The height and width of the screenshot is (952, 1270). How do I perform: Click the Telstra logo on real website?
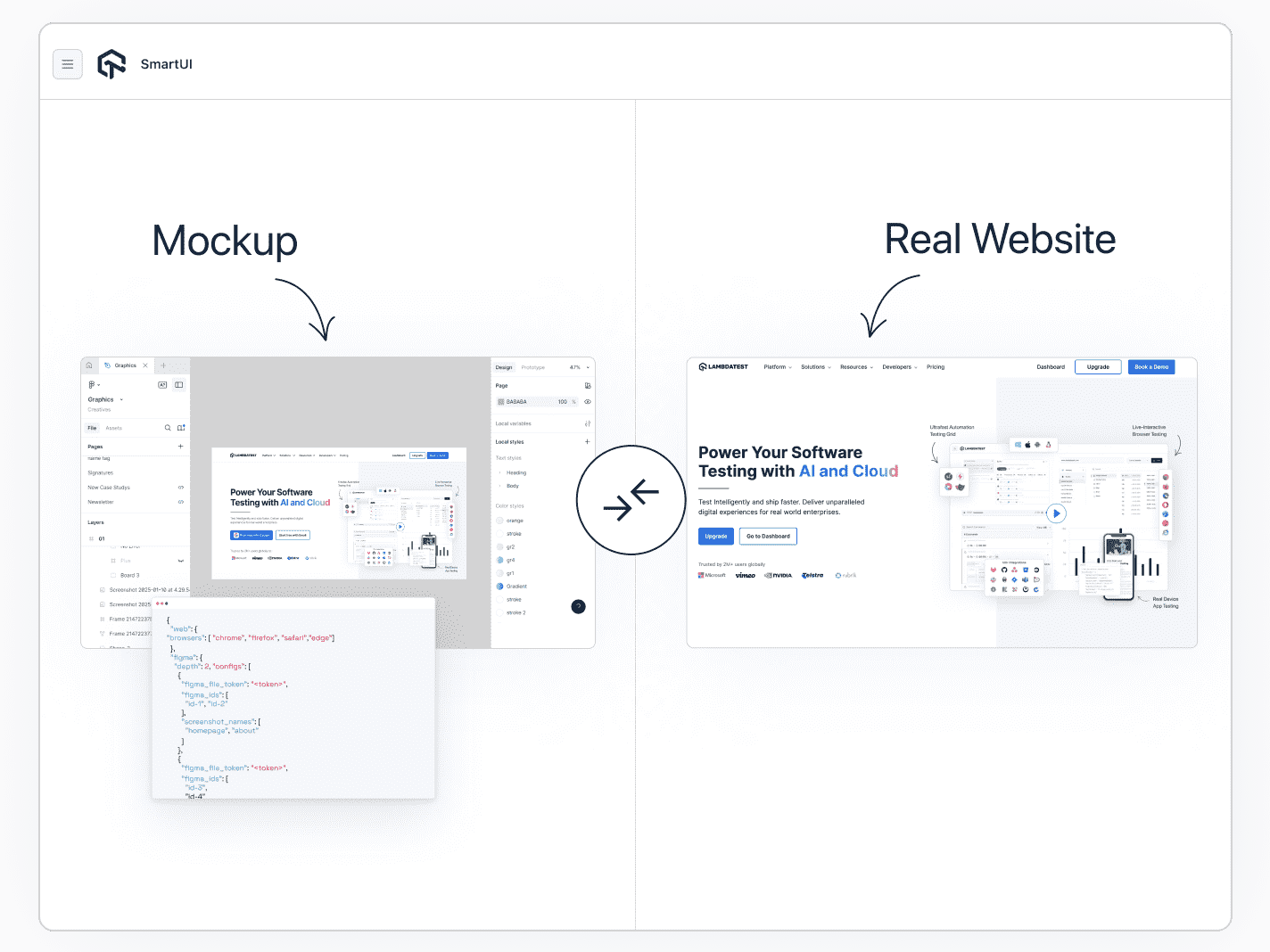coord(812,576)
